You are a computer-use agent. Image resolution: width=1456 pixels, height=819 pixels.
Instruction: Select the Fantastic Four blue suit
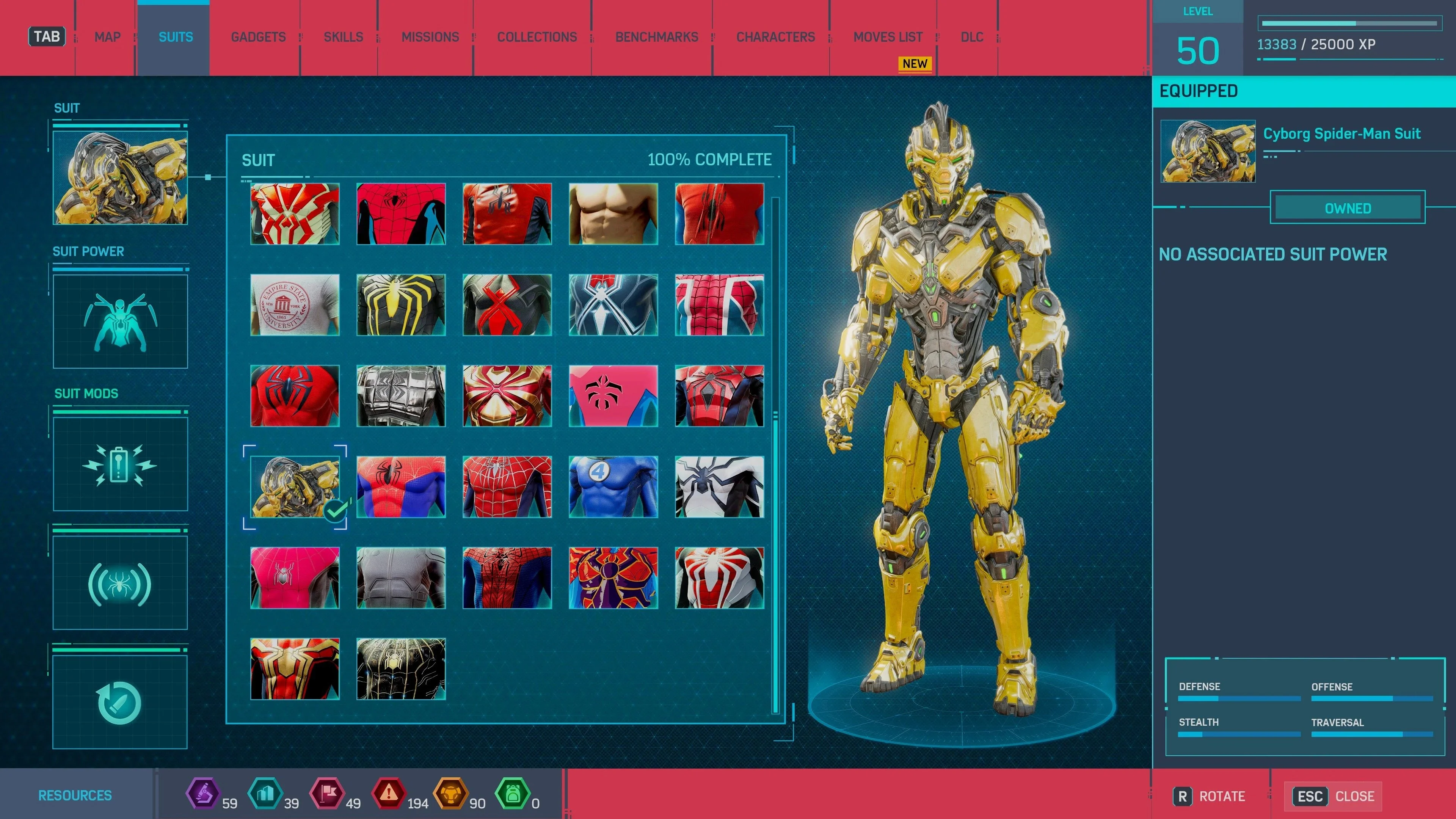tap(613, 486)
